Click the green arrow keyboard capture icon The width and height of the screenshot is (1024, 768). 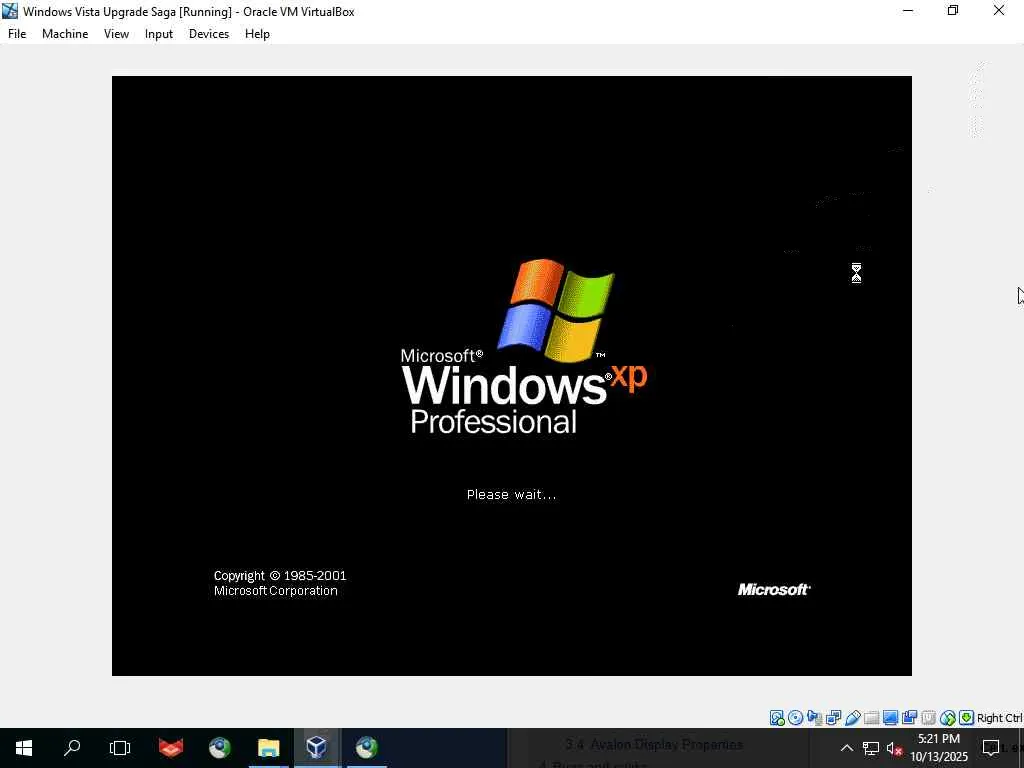(967, 718)
